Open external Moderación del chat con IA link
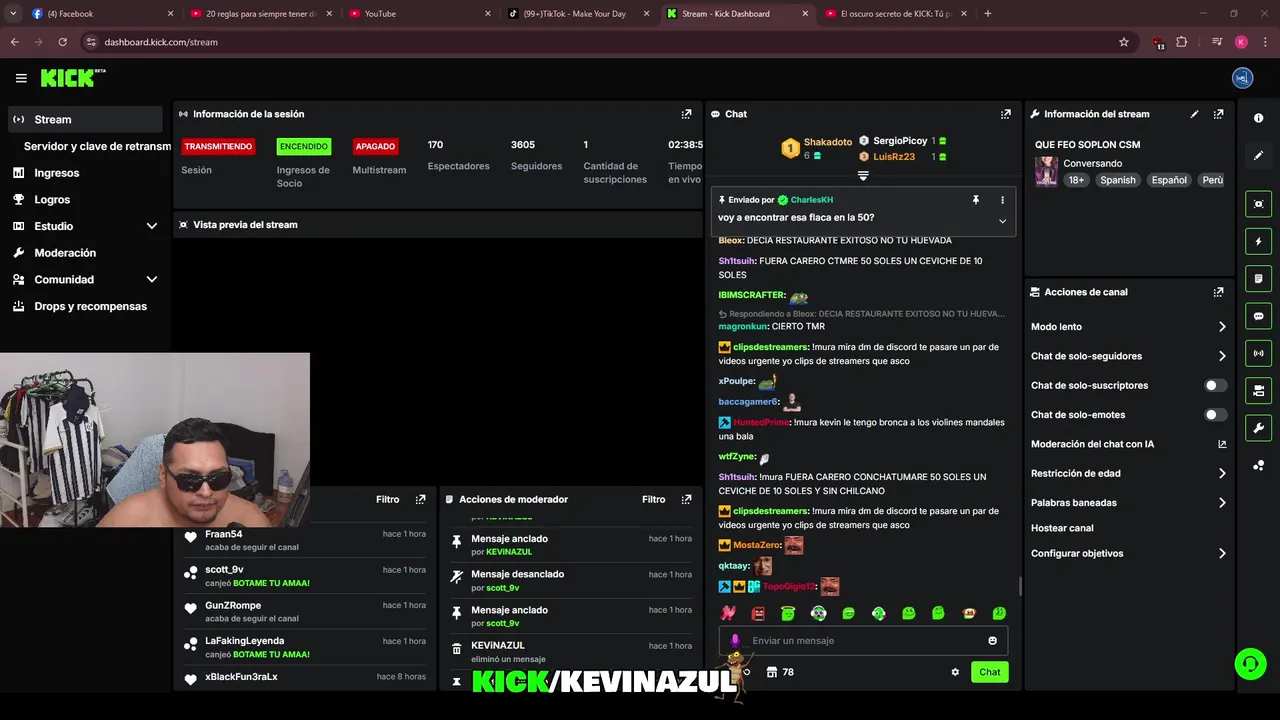 (1222, 444)
